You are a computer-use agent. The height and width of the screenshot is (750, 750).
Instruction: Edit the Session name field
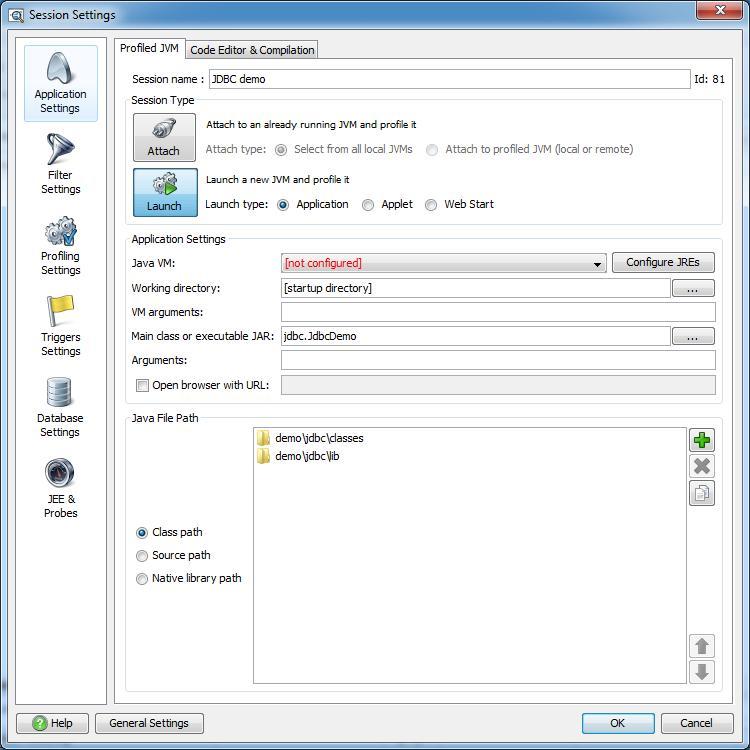449,79
